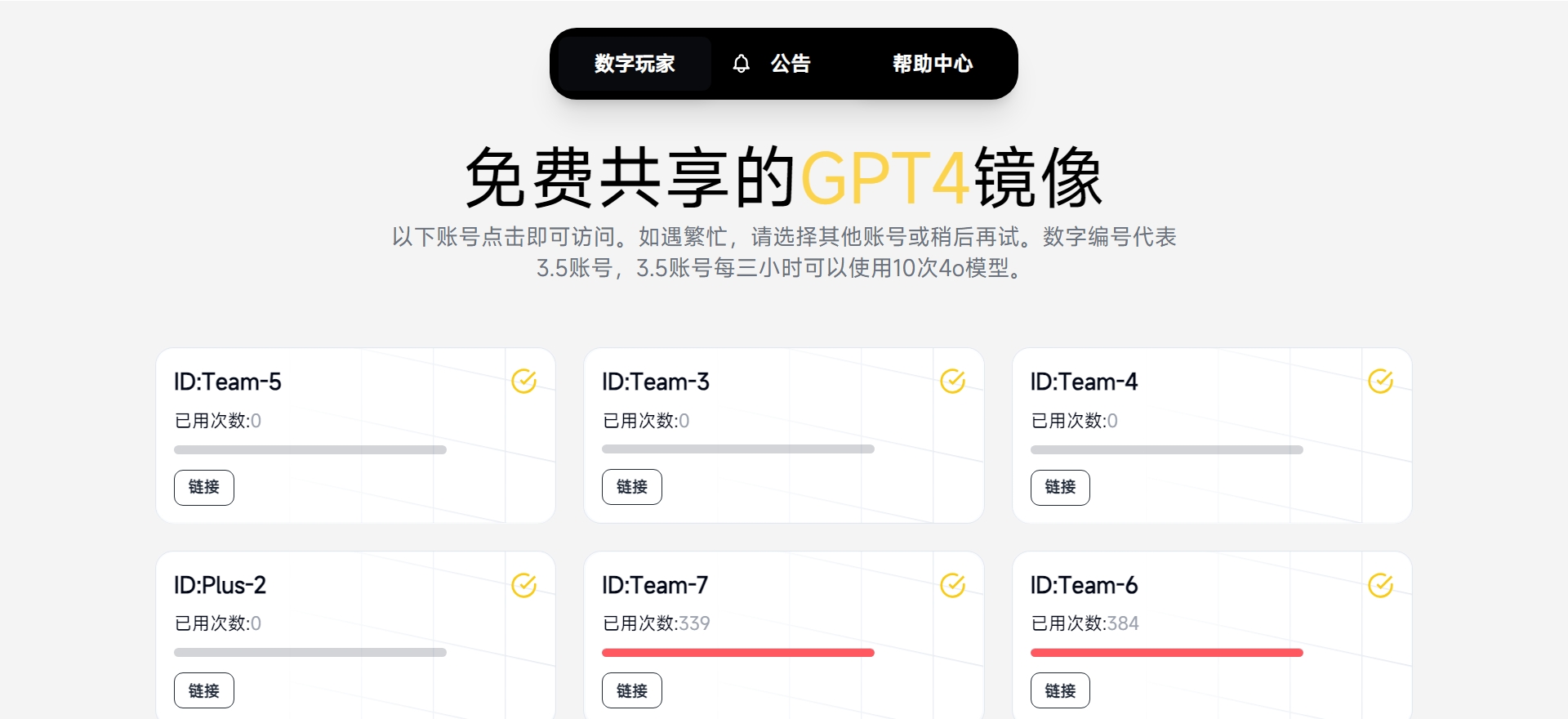Click the red usage bar on Team-7
The image size is (1568, 719).
737,653
